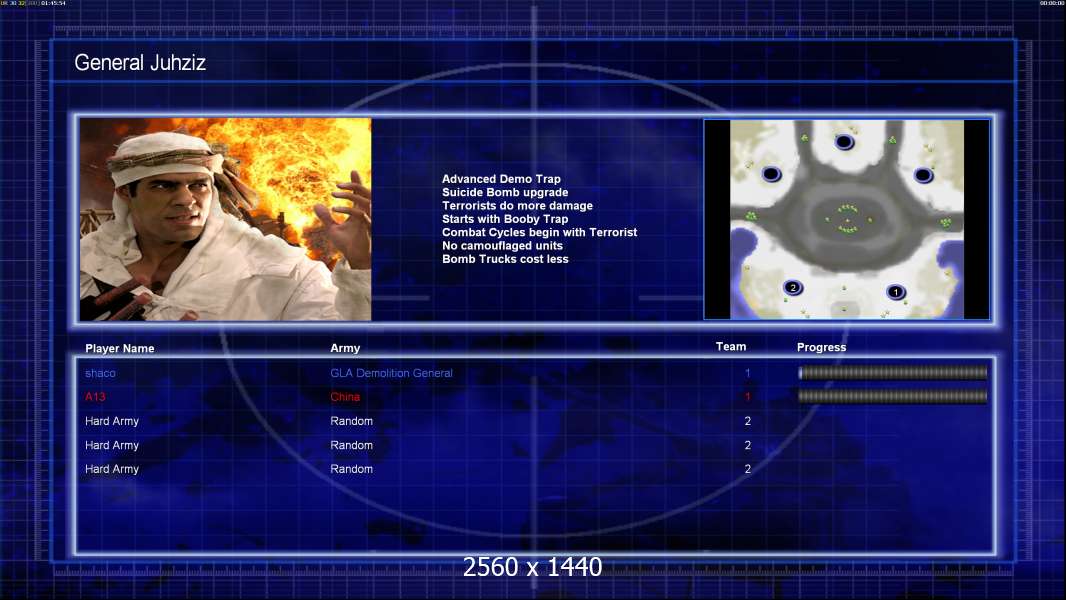Image resolution: width=1066 pixels, height=600 pixels.
Task: Select player name shaco
Action: click(x=100, y=373)
